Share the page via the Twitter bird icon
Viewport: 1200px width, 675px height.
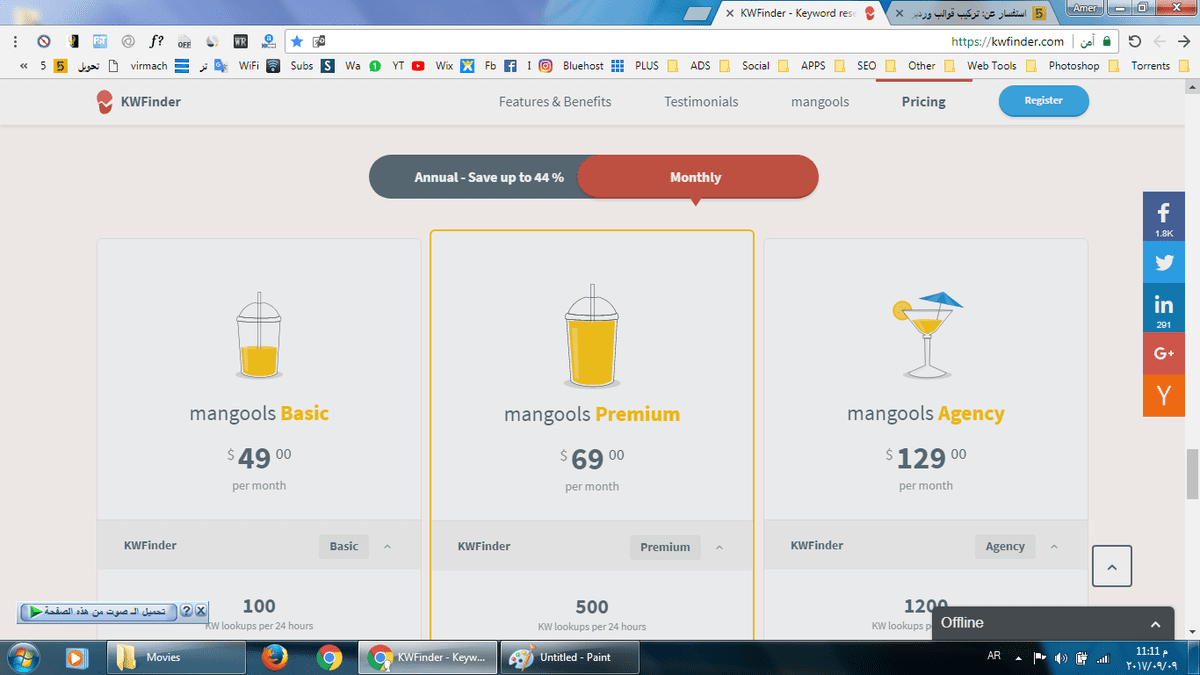1164,263
